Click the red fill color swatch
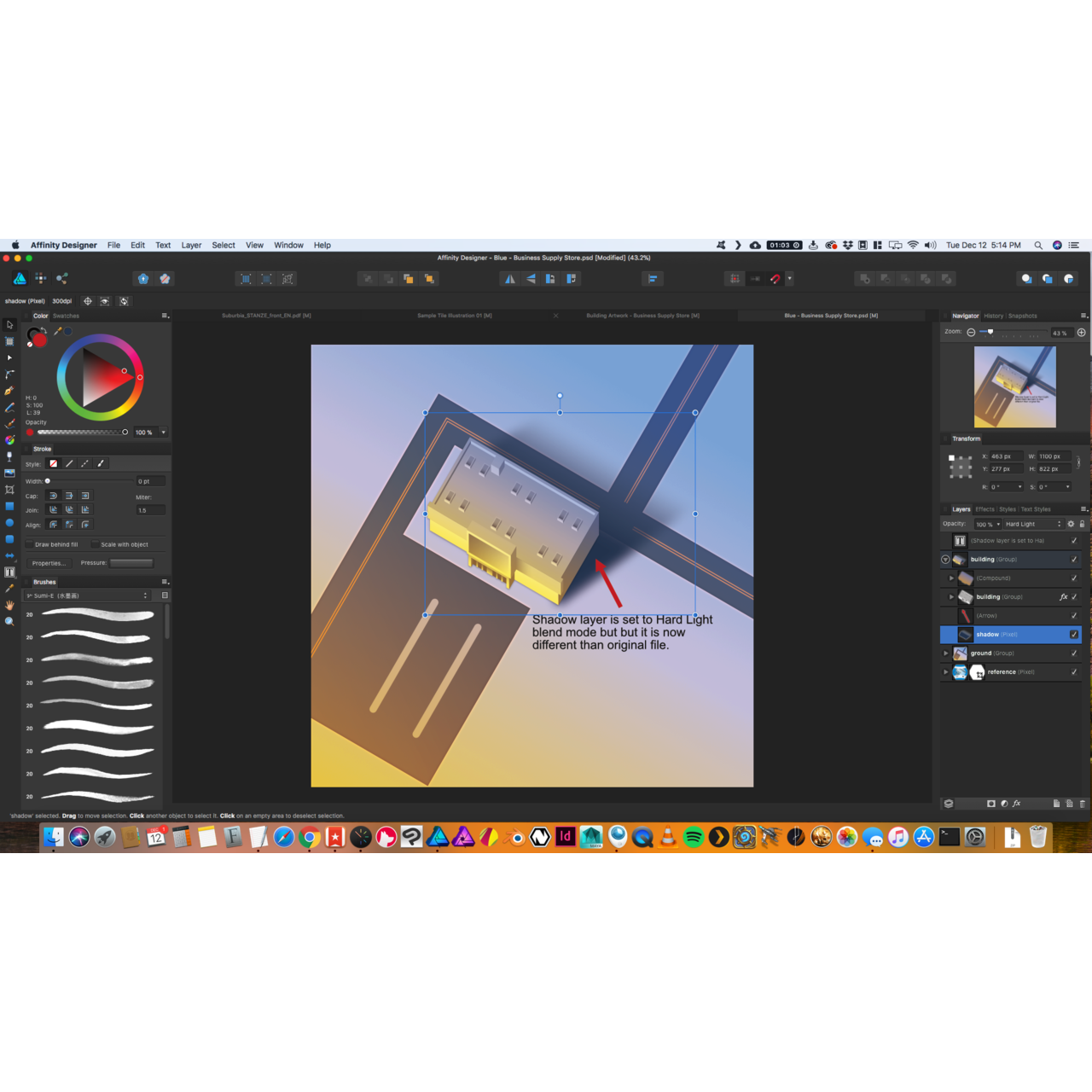The height and width of the screenshot is (1092, 1092). point(38,340)
